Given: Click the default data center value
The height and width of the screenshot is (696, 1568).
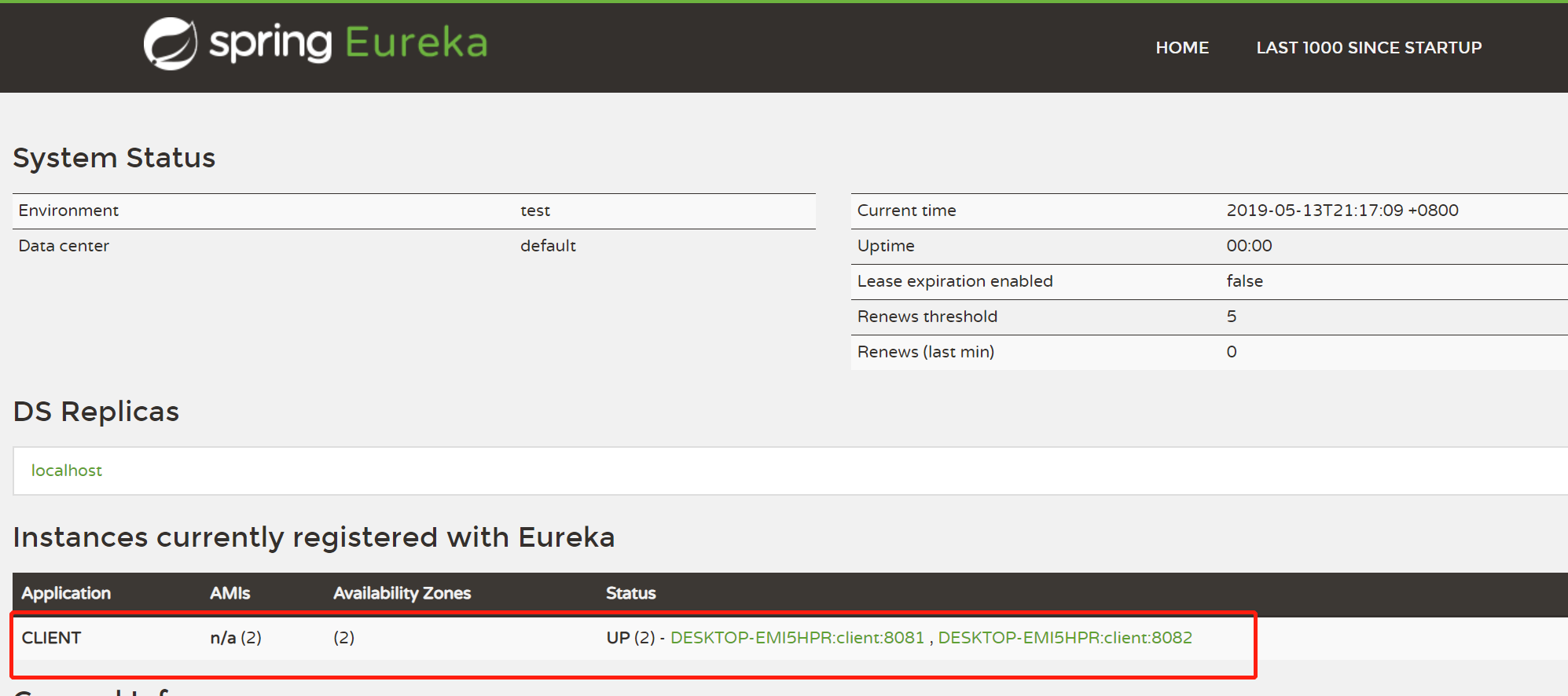Looking at the screenshot, I should [548, 246].
